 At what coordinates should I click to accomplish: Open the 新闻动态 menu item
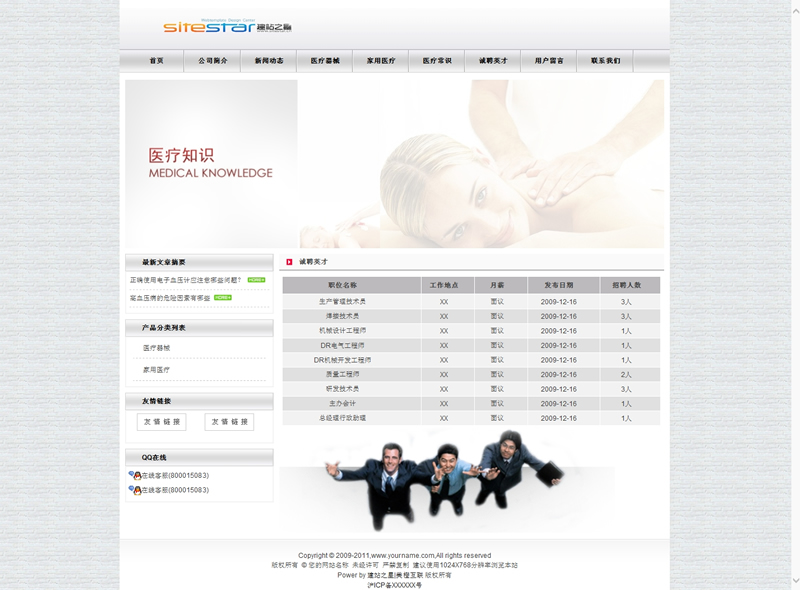pyautogui.click(x=268, y=61)
